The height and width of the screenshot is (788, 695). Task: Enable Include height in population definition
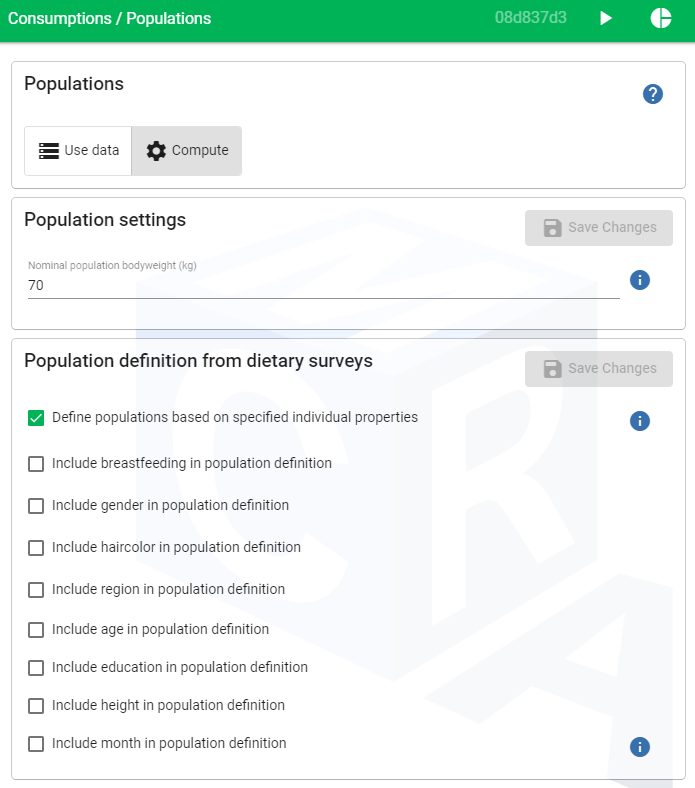click(x=36, y=706)
